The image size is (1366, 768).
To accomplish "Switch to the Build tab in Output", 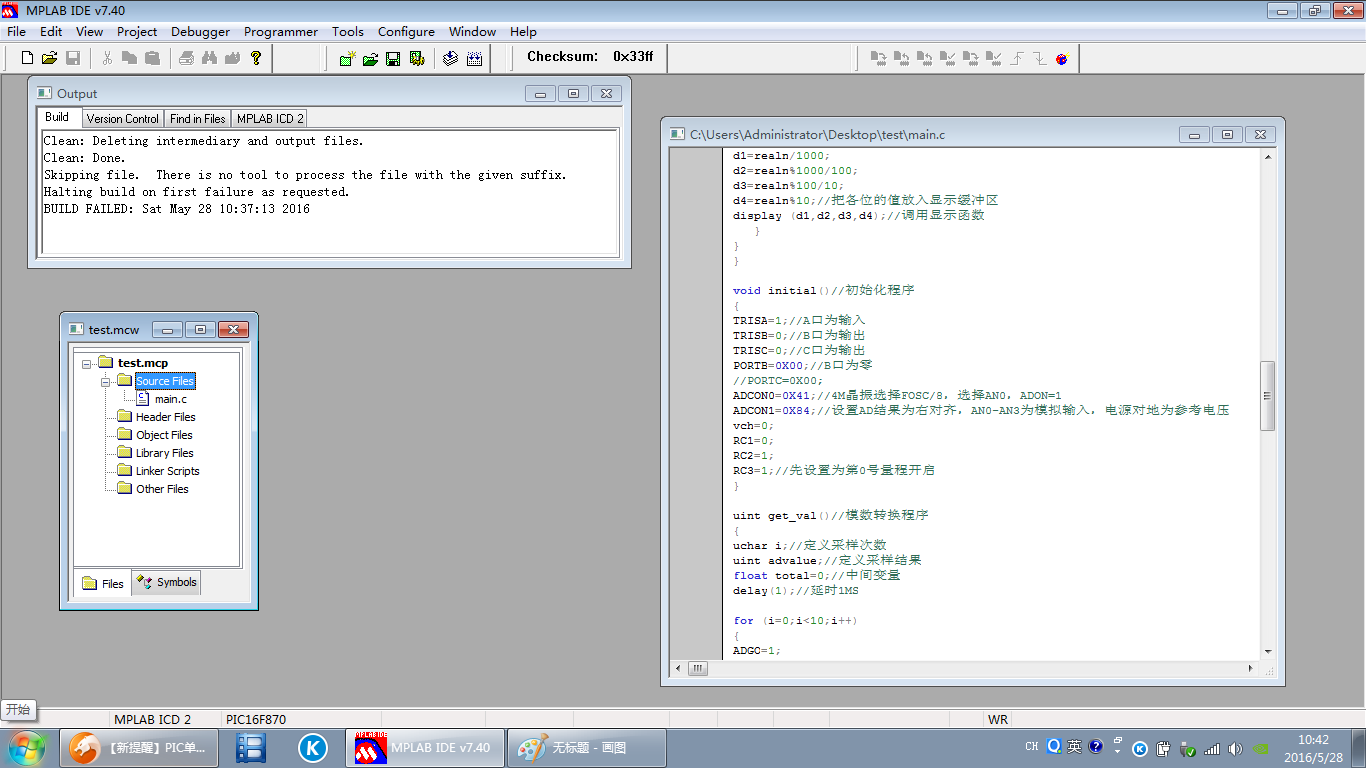I will [x=57, y=118].
